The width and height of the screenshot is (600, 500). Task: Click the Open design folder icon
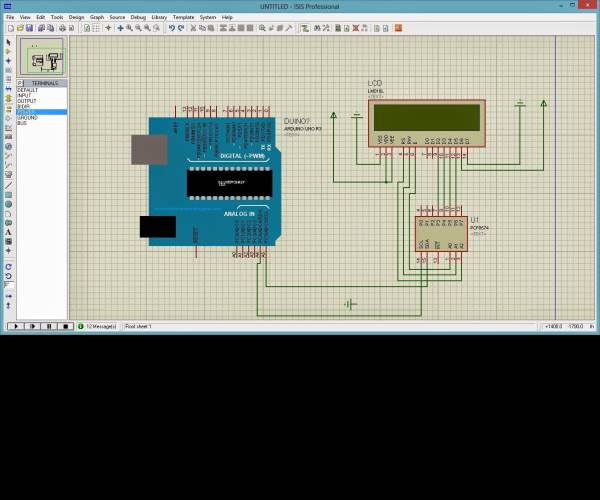(20, 28)
